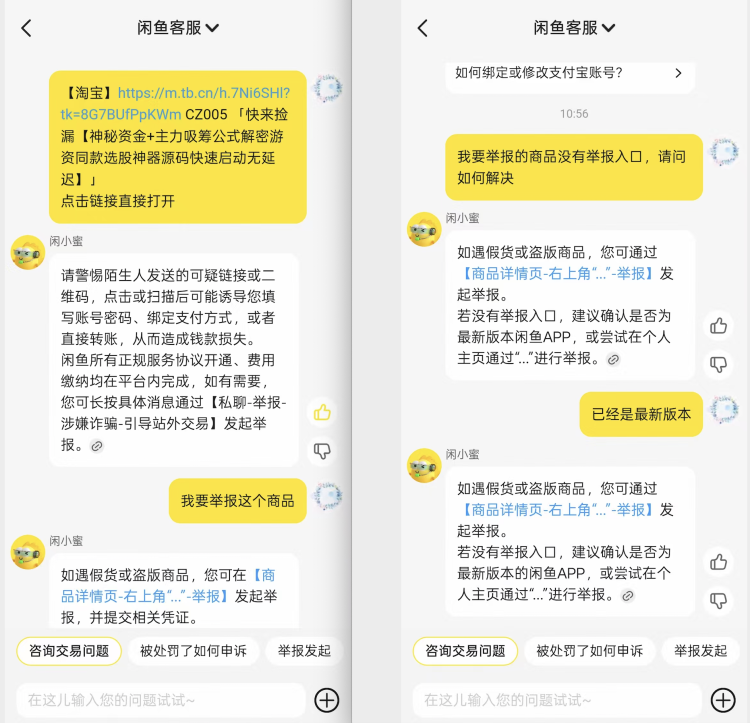The width and height of the screenshot is (750, 723).
Task: Tap user avatar beside 已经是最新版本
Action: [724, 409]
